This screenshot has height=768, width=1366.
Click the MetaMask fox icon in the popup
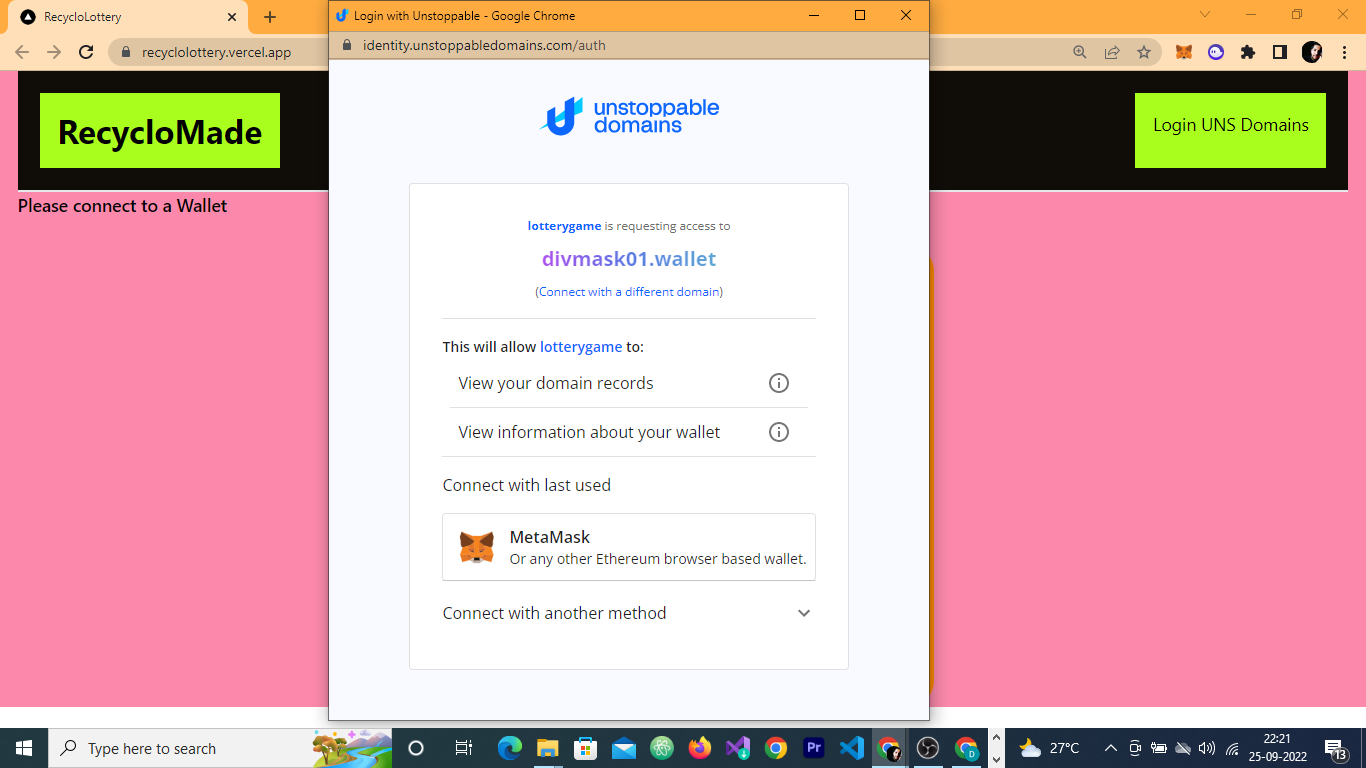tap(476, 547)
